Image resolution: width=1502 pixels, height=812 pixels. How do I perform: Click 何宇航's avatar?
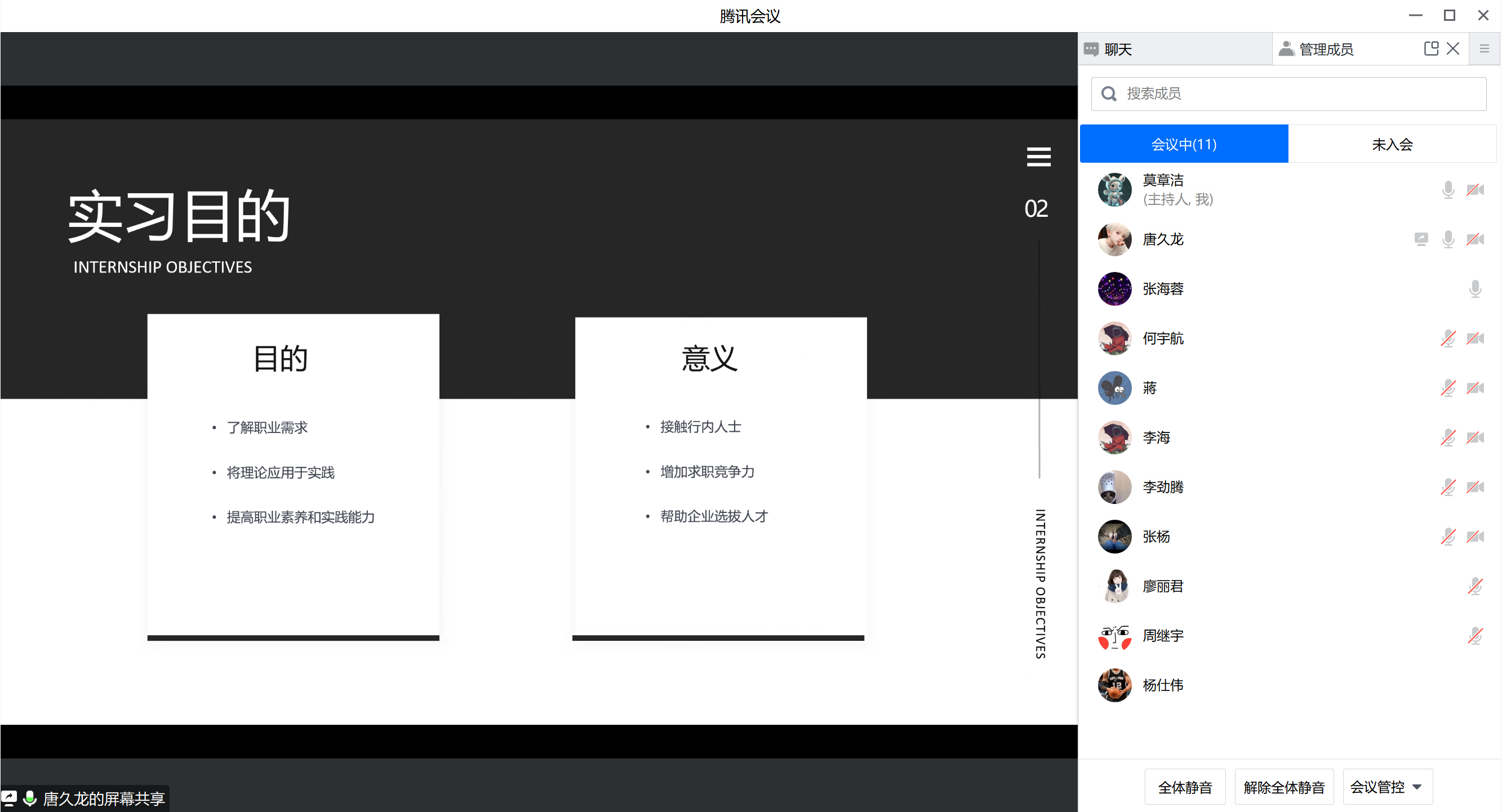pyautogui.click(x=1114, y=338)
